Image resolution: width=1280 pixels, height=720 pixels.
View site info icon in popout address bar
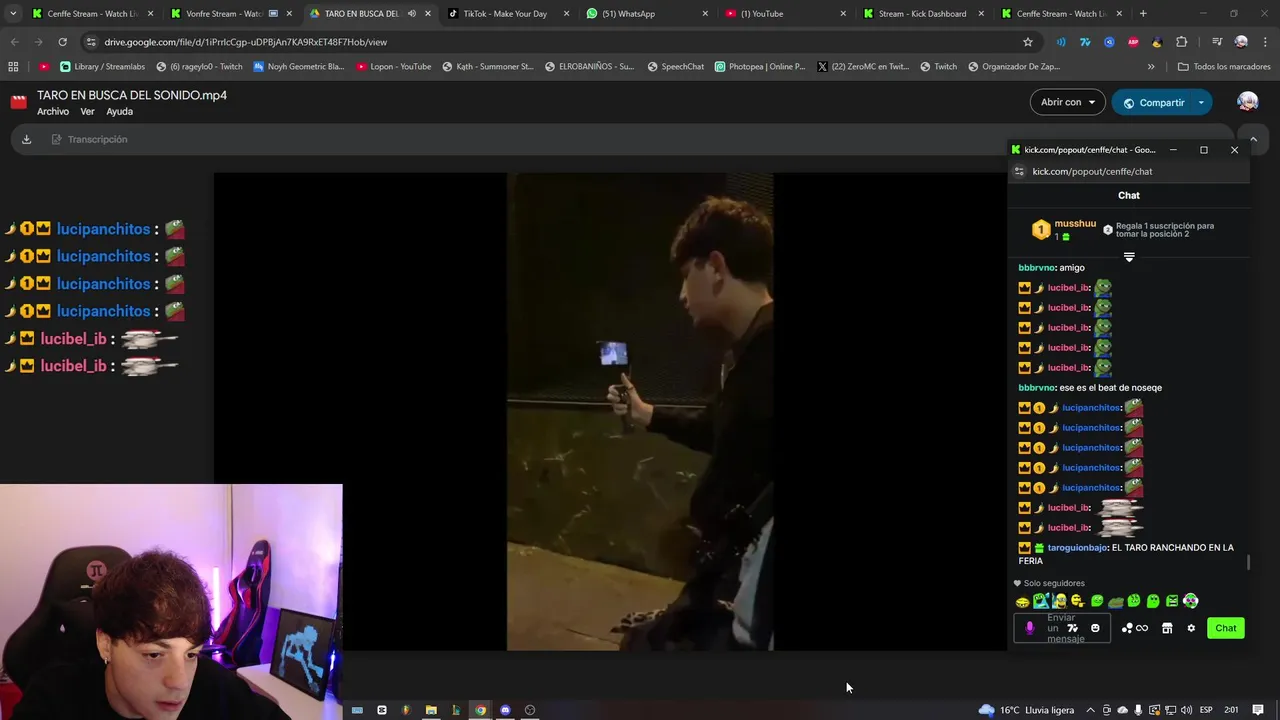coord(1019,171)
